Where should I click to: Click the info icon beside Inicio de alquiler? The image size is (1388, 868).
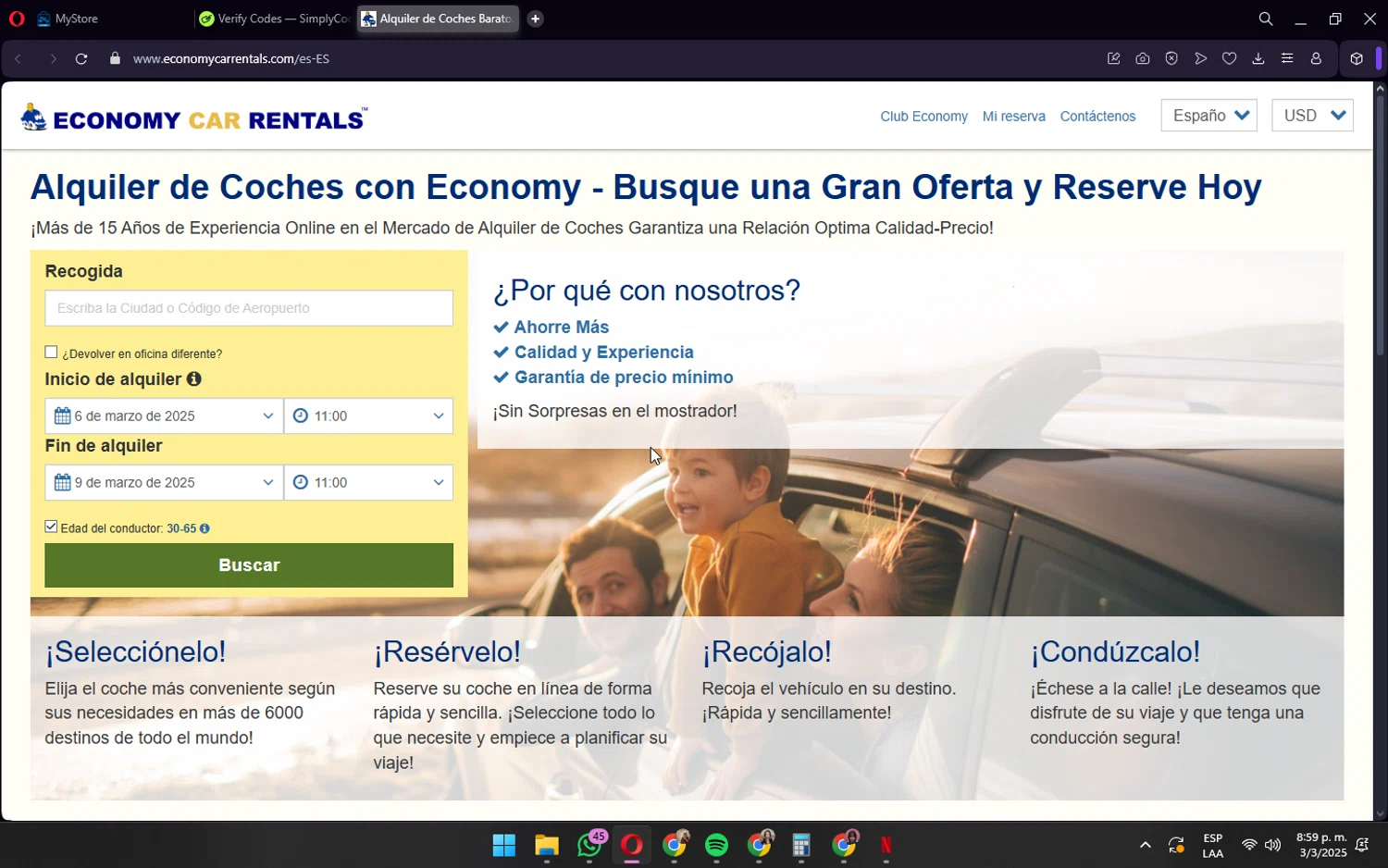click(193, 378)
